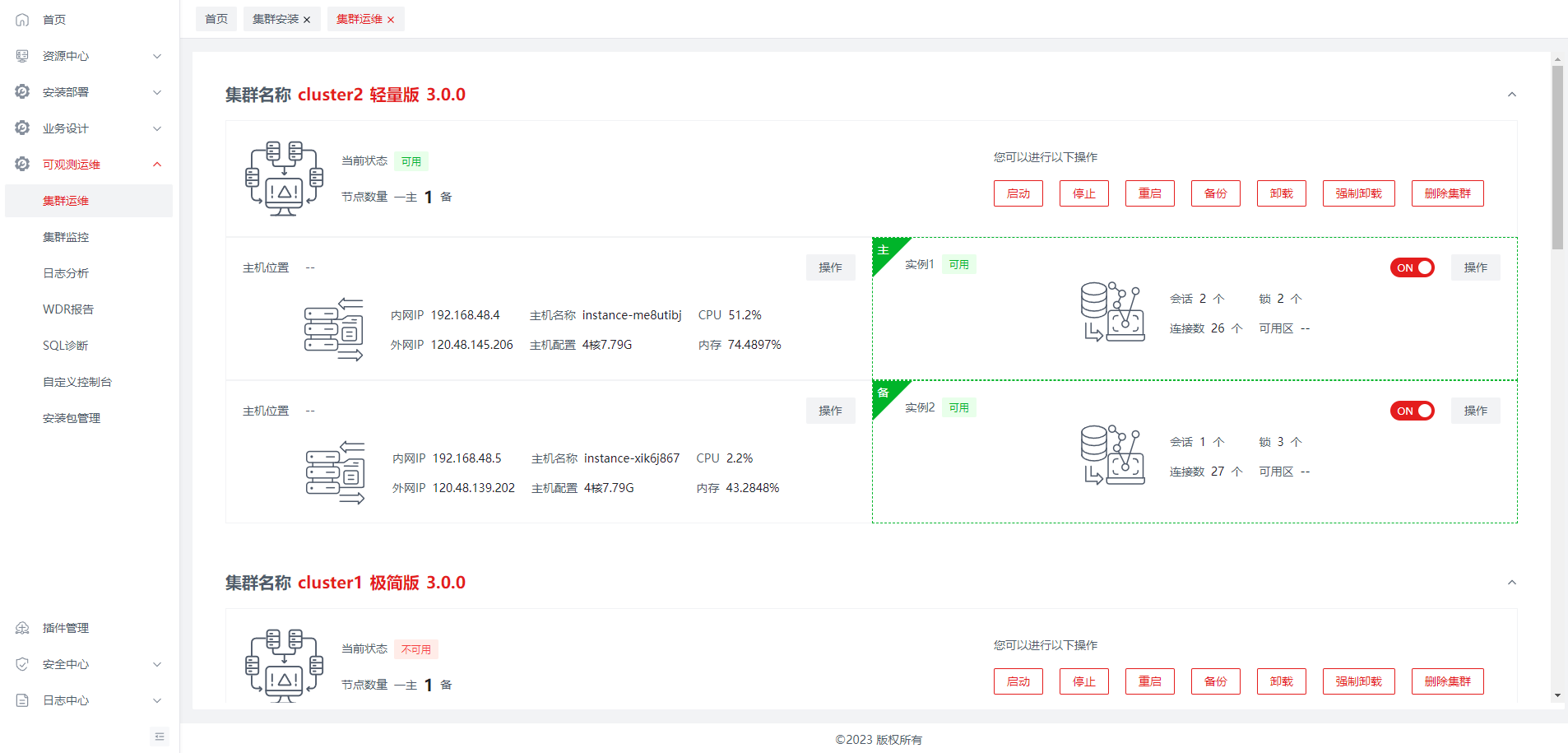
Task: Switch to the 首页 tab
Action: point(216,19)
